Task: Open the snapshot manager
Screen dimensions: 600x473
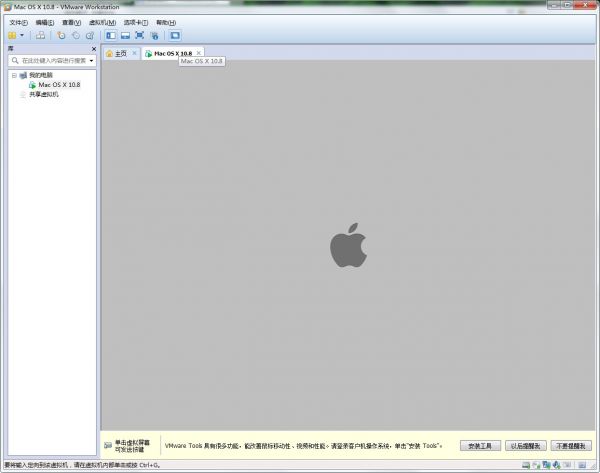Action: point(90,36)
